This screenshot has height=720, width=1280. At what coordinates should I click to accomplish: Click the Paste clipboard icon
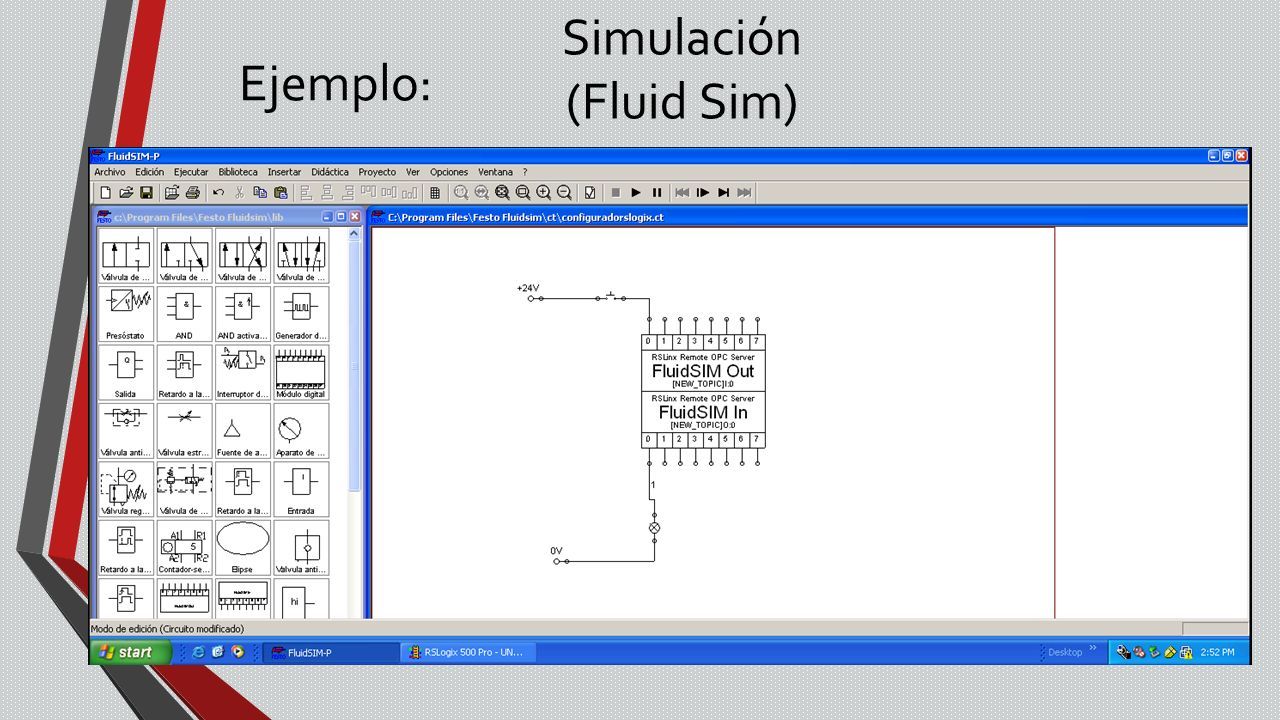(x=281, y=192)
